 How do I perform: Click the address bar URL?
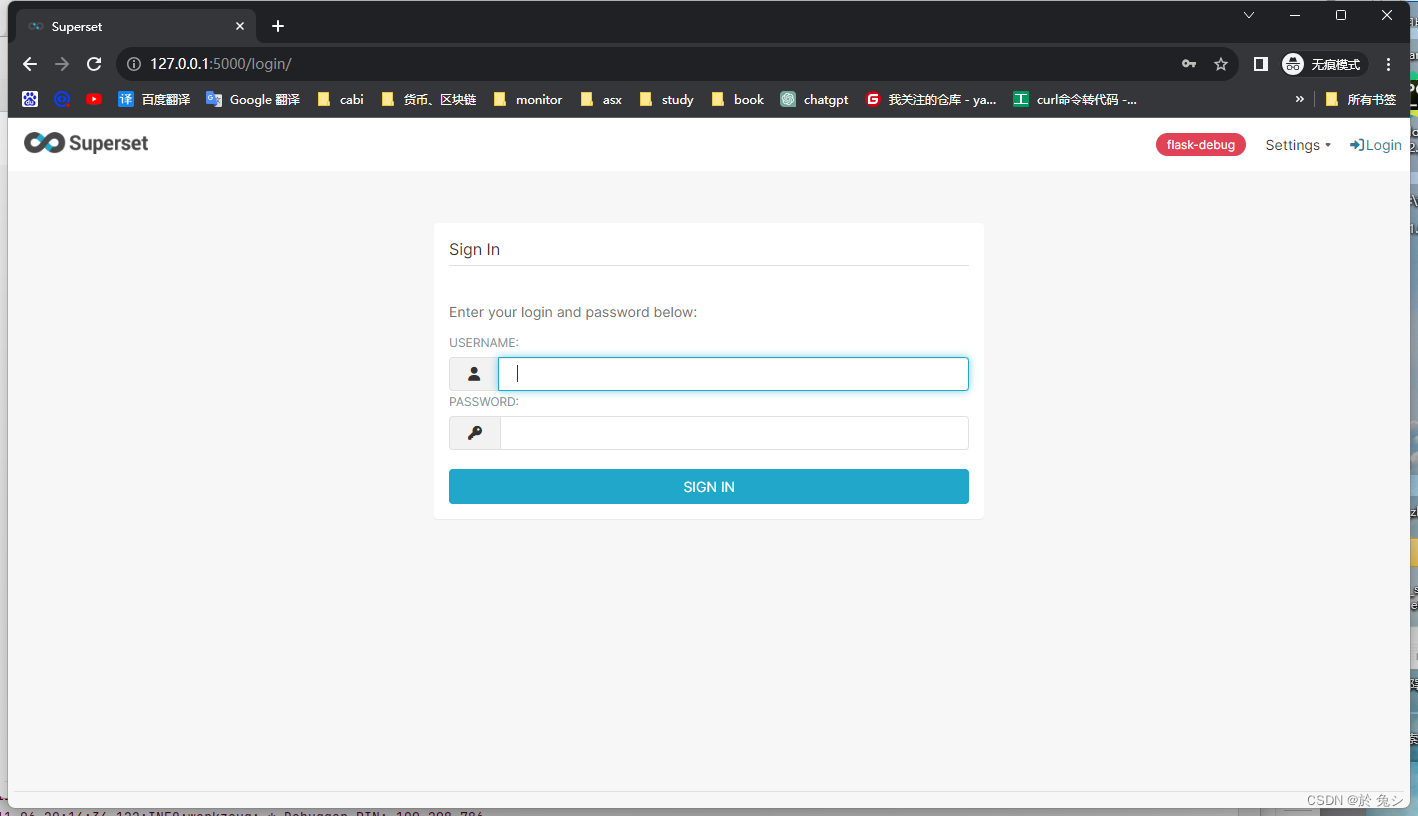[221, 64]
